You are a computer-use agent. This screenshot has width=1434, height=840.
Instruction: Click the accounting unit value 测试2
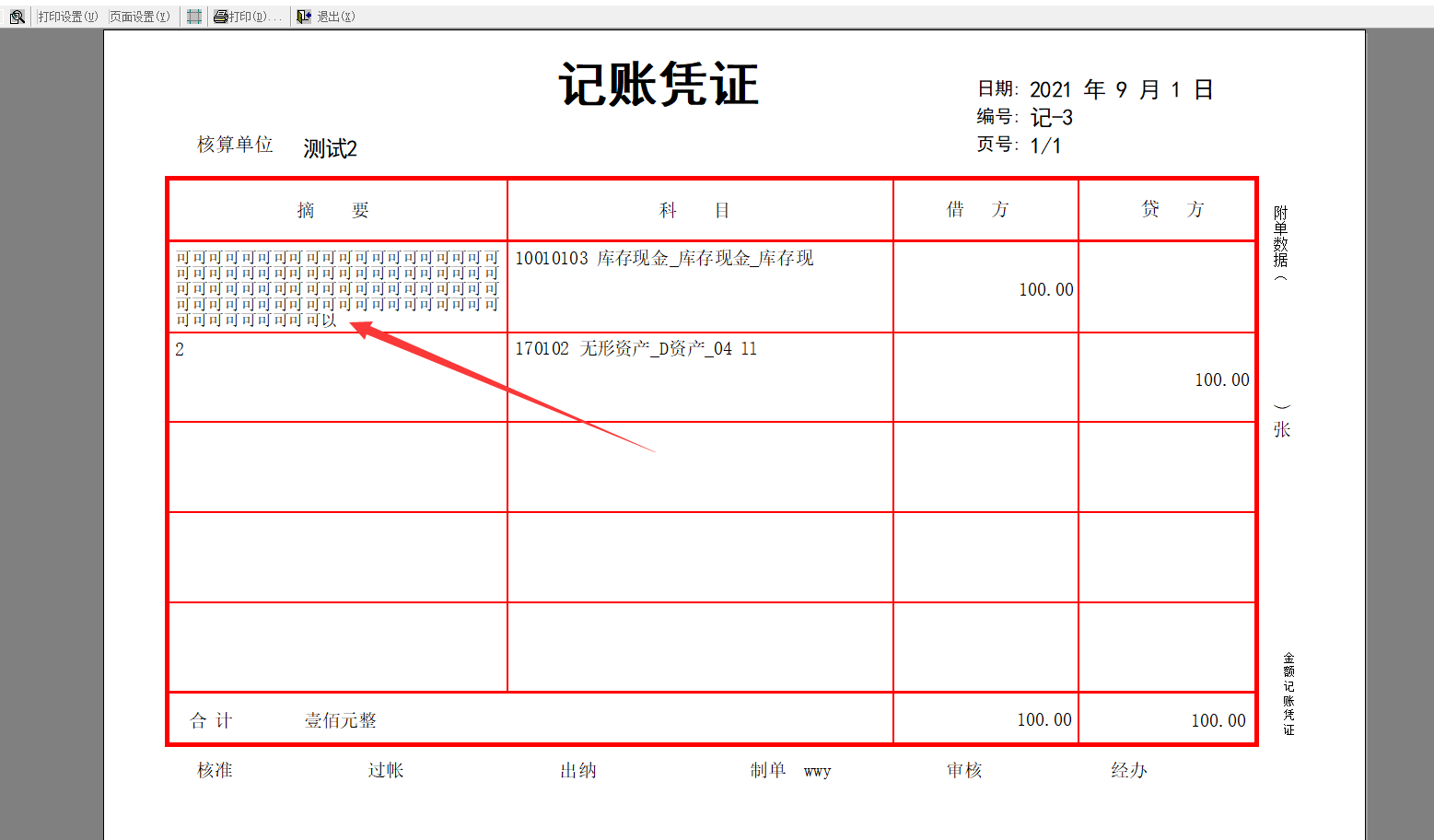330,148
